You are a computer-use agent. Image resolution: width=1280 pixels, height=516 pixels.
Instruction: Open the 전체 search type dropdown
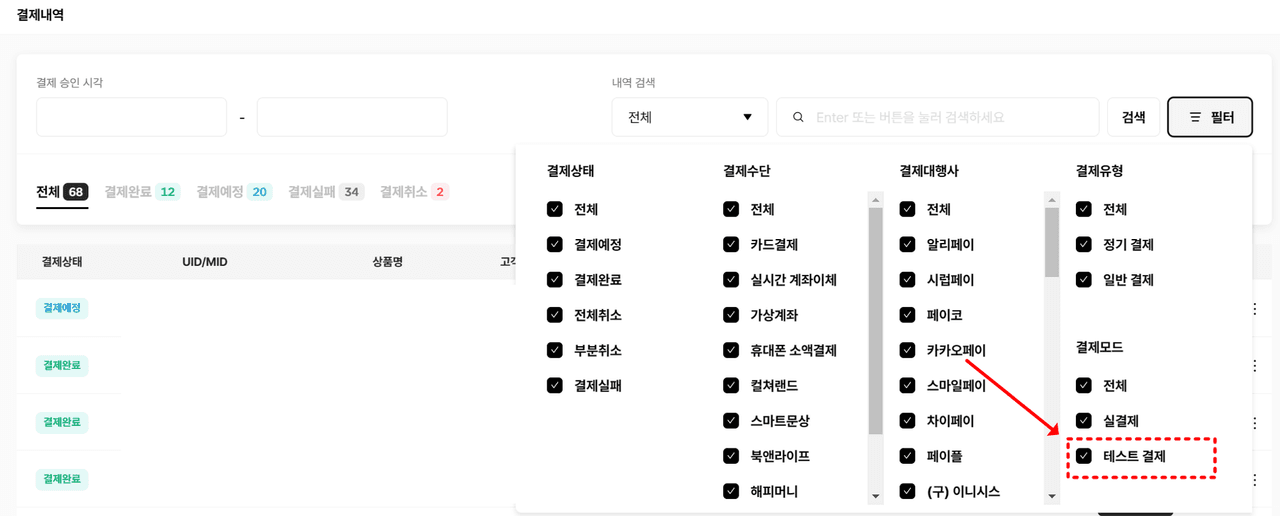tap(689, 117)
